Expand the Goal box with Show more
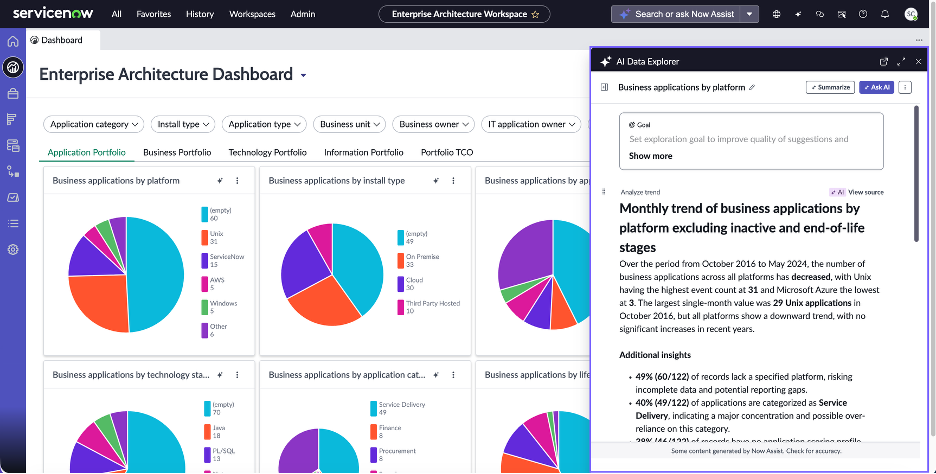 (650, 156)
